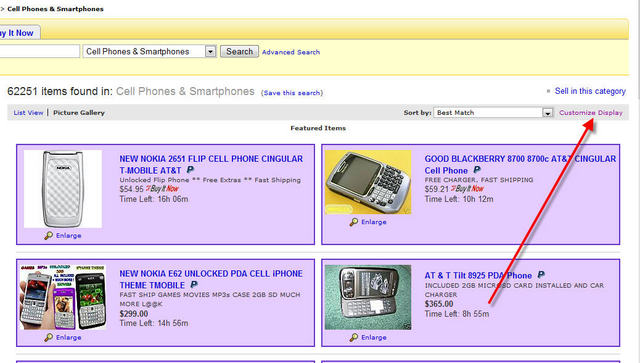Click into the search keyword input field
Screen dimensions: 640x363
tap(39, 51)
